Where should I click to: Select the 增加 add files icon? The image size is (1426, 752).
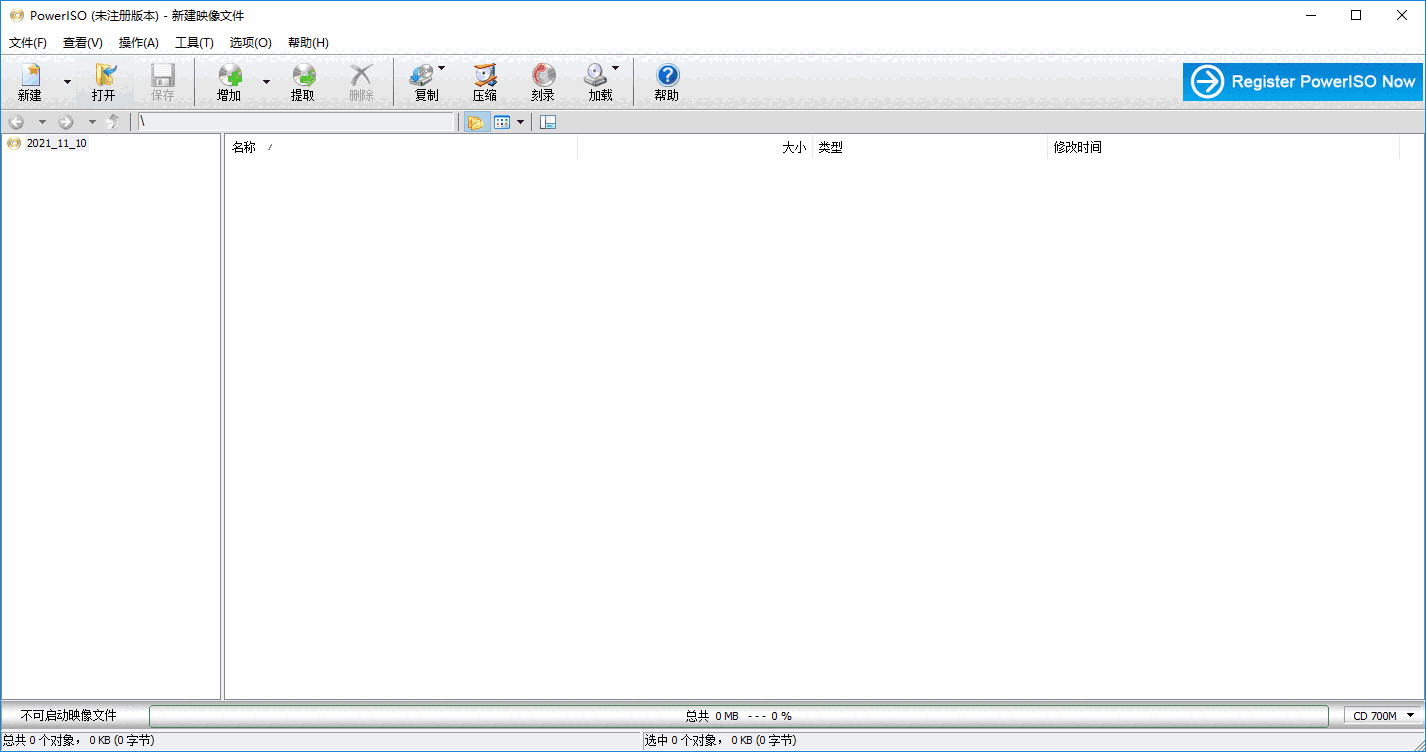click(x=230, y=80)
